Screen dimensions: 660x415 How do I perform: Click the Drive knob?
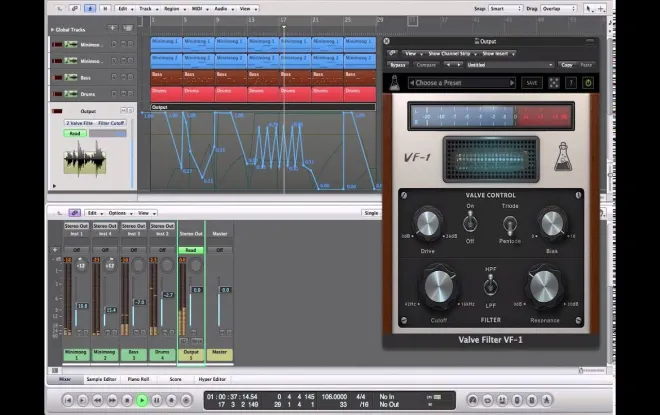click(x=427, y=223)
